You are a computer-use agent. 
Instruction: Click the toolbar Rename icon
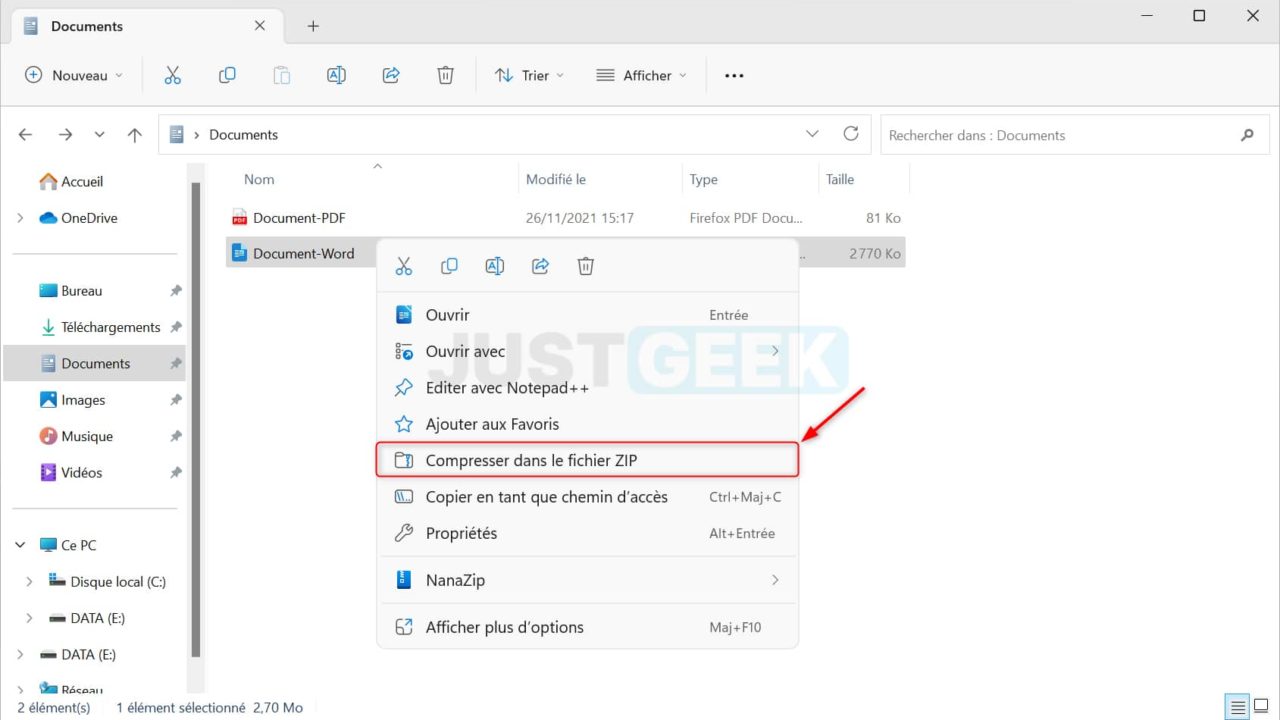337,75
